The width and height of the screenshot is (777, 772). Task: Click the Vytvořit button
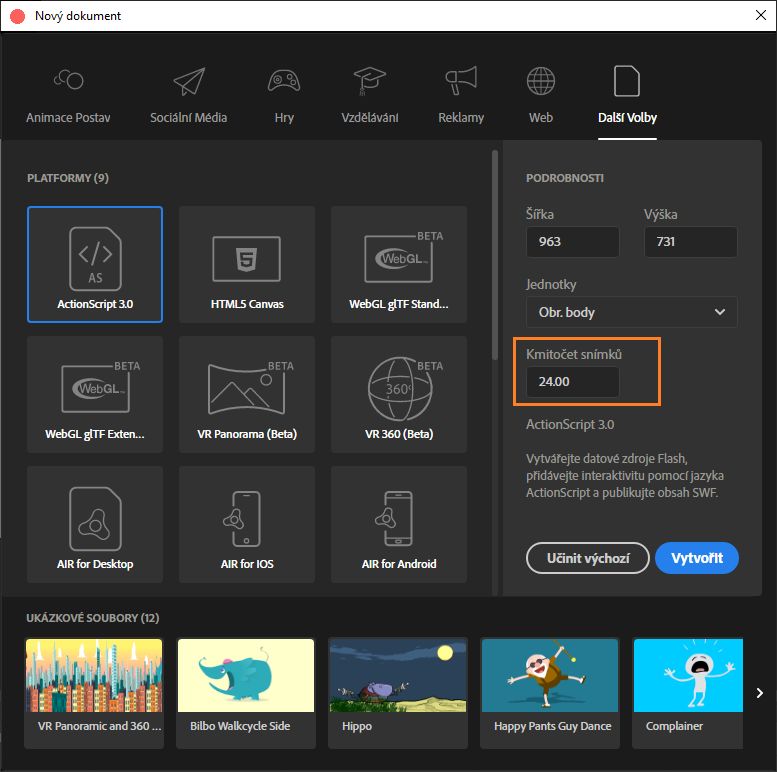697,558
